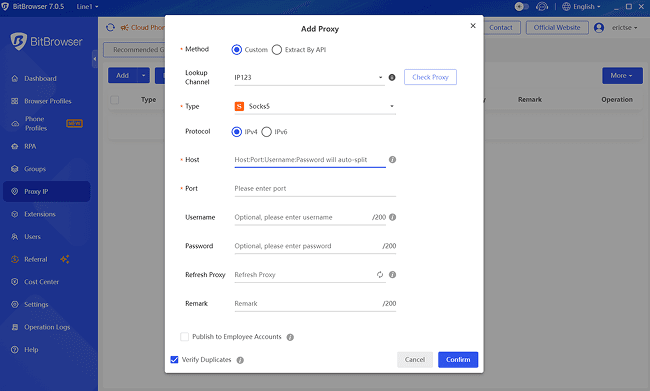Viewport: 650px width, 391px height.
Task: Open Groups in the sidebar
Action: (x=46, y=169)
